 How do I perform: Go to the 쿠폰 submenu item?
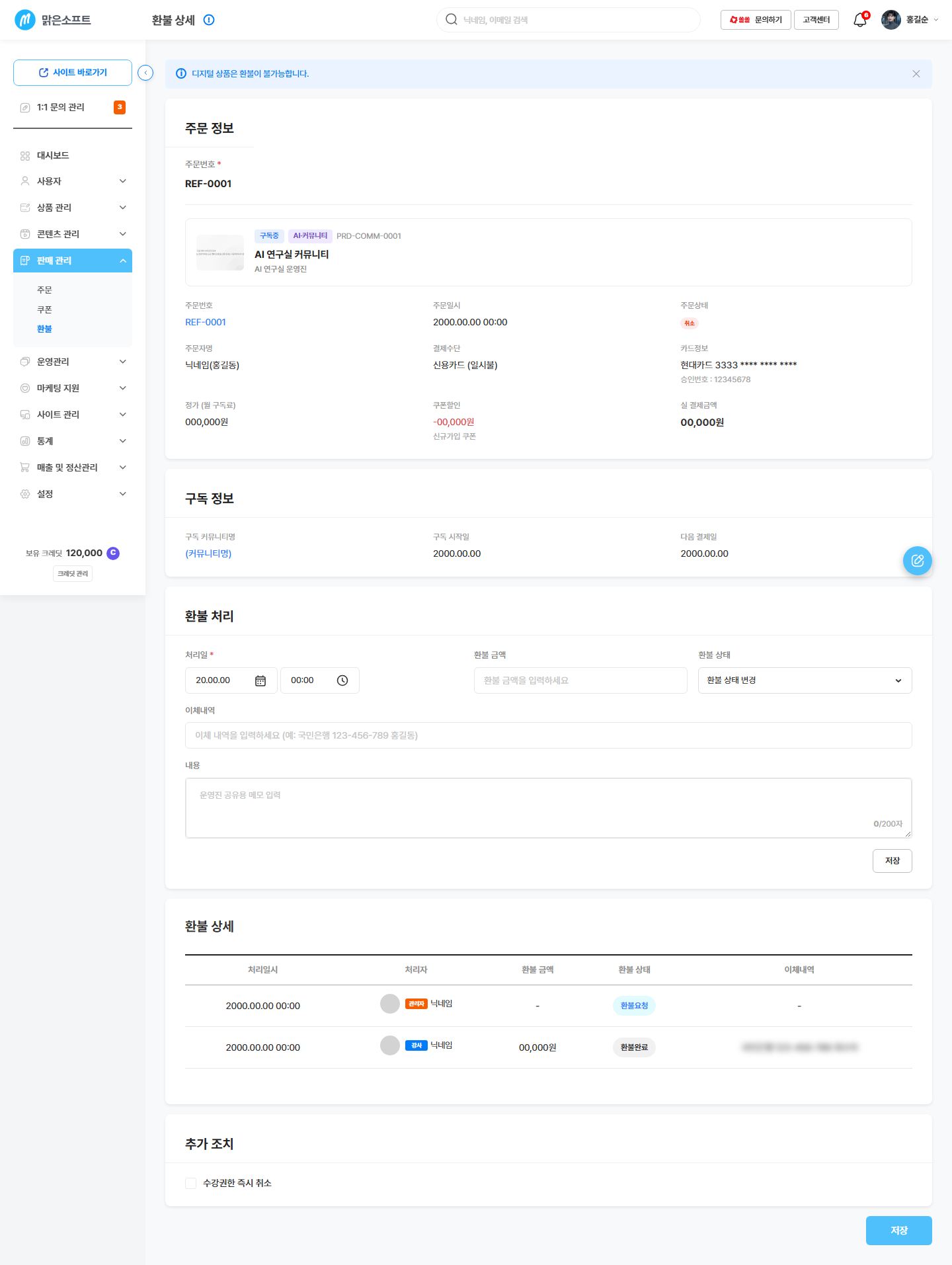click(x=44, y=309)
